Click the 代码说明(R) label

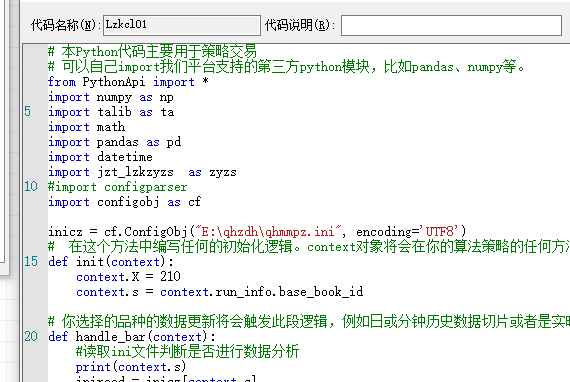pos(300,25)
